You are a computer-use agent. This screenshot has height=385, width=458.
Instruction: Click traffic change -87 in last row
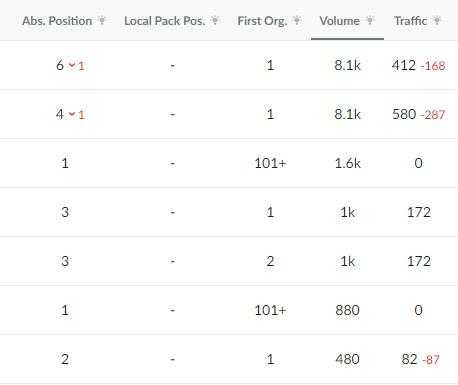(x=430, y=360)
